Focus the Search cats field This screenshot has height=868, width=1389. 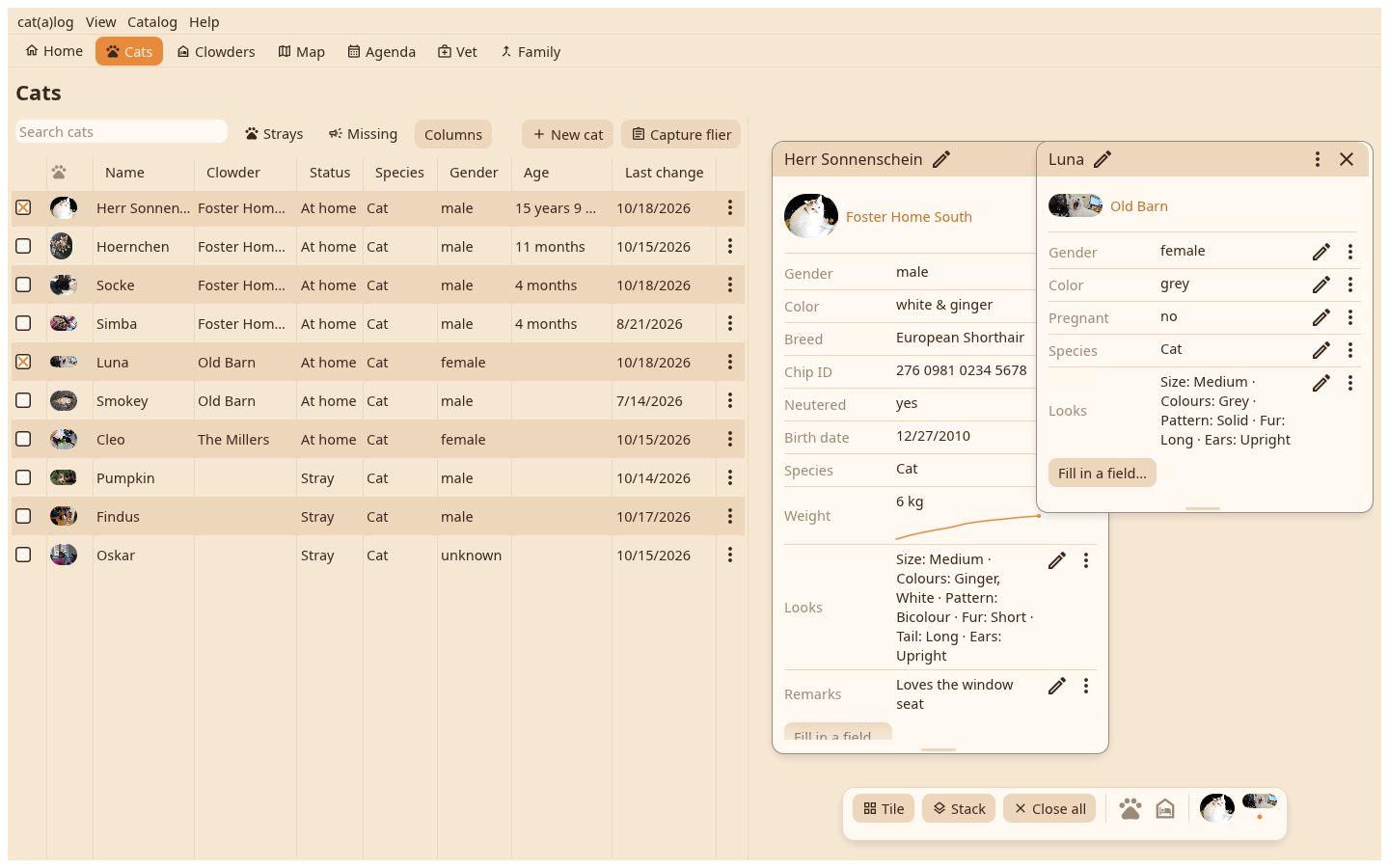[122, 131]
